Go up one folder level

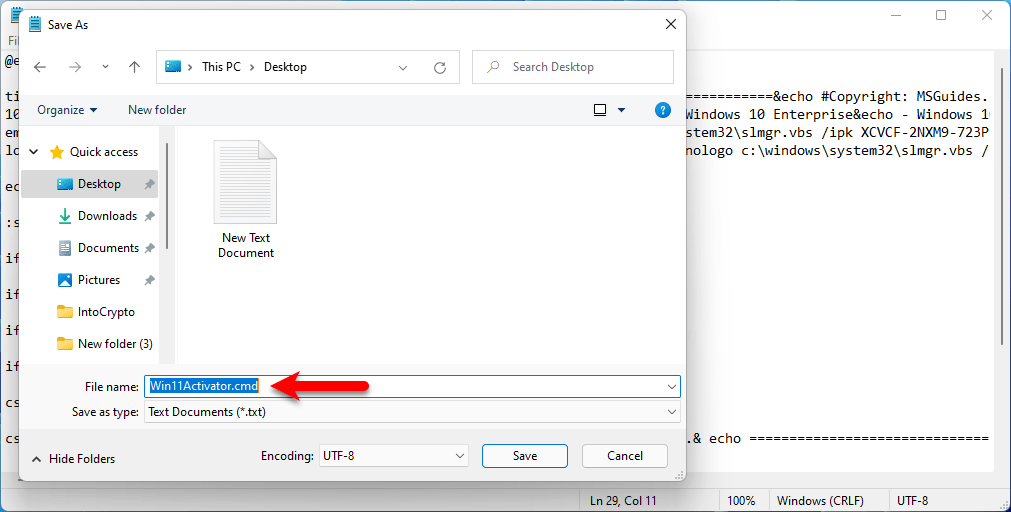(x=134, y=67)
